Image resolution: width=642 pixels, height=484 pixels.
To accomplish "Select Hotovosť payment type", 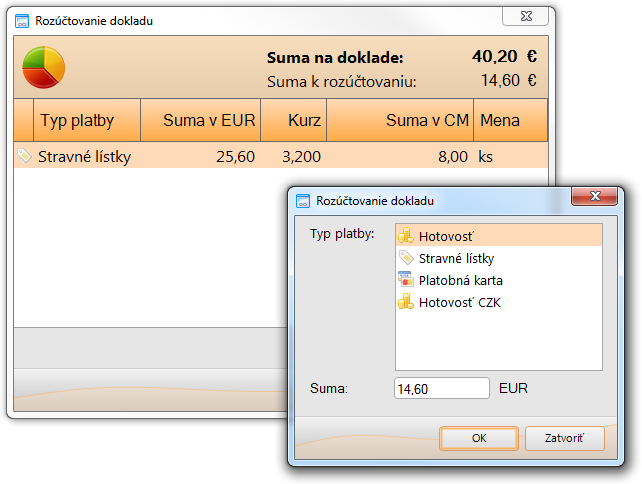I will click(x=446, y=236).
